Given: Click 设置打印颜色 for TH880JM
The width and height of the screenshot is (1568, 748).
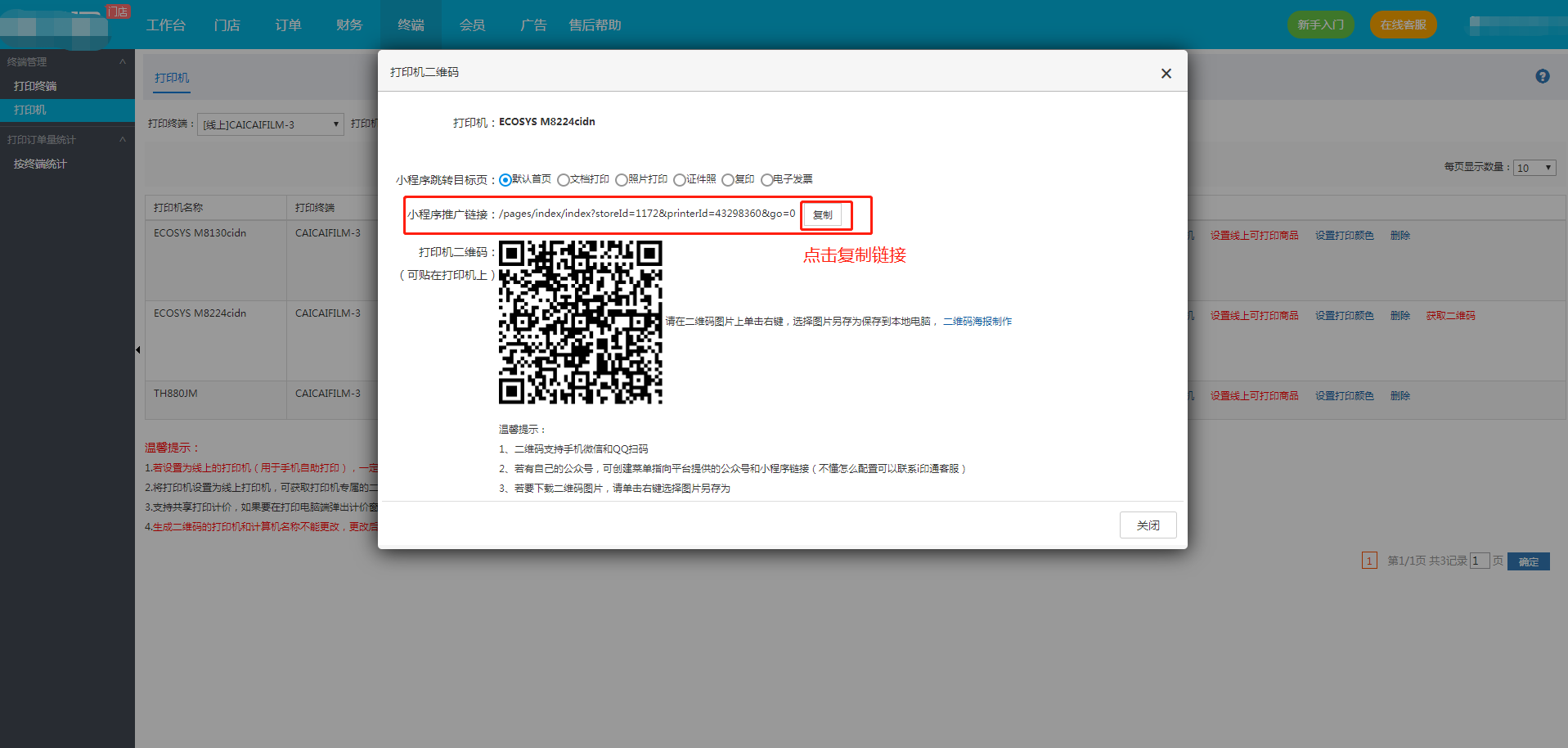Looking at the screenshot, I should click(1344, 396).
